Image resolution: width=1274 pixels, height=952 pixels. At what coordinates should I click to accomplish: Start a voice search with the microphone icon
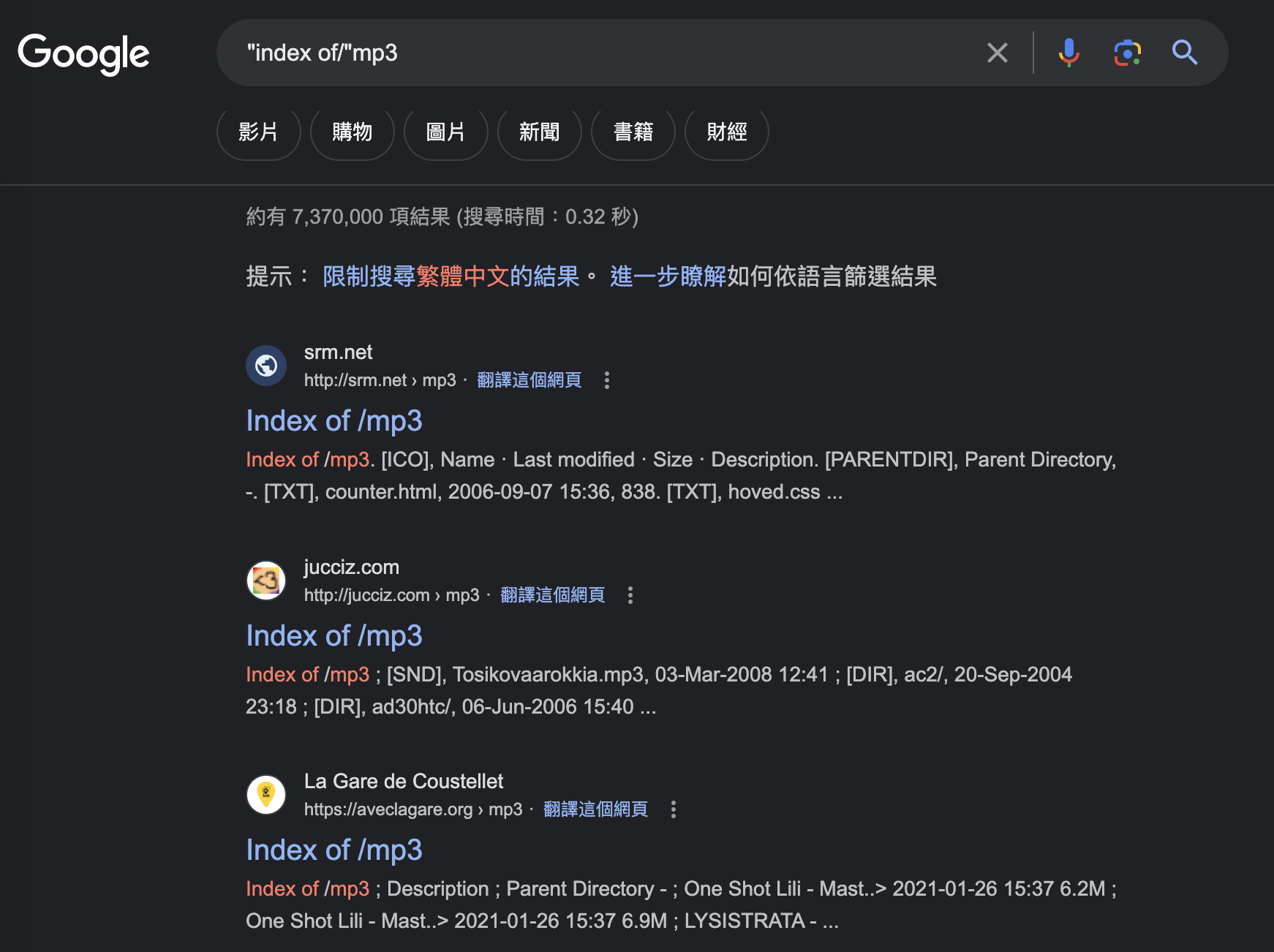[1068, 52]
